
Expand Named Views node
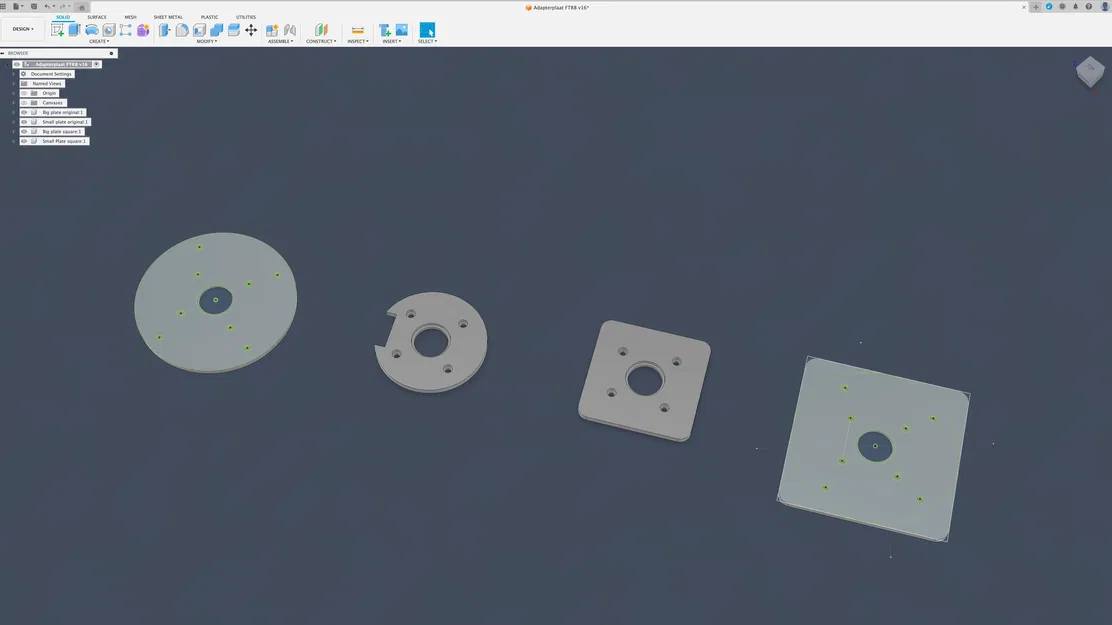(x=13, y=84)
